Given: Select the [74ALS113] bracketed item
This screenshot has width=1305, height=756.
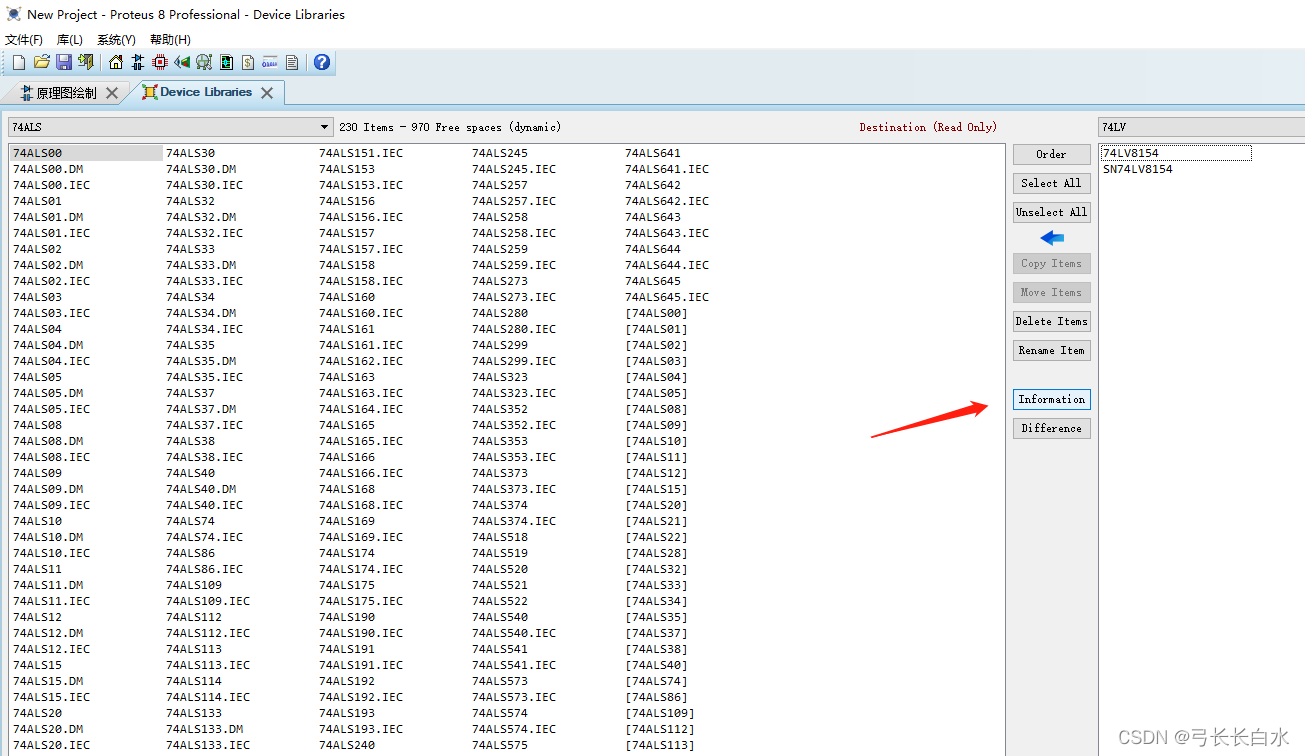Looking at the screenshot, I should point(660,745).
